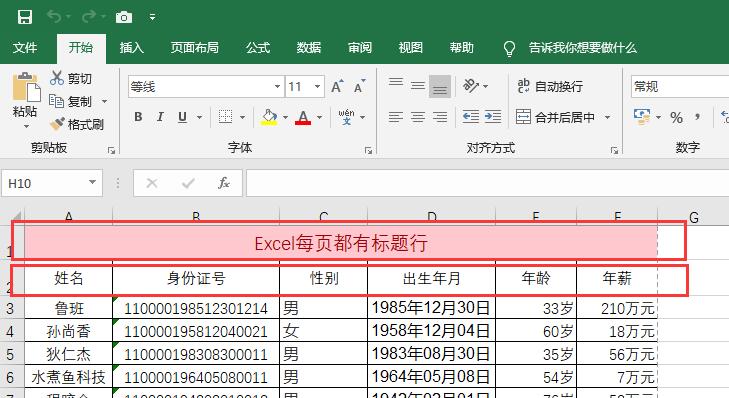Click the 粘贴 paste clipboard icon
Viewport: 729px width, 398px height.
point(26,87)
